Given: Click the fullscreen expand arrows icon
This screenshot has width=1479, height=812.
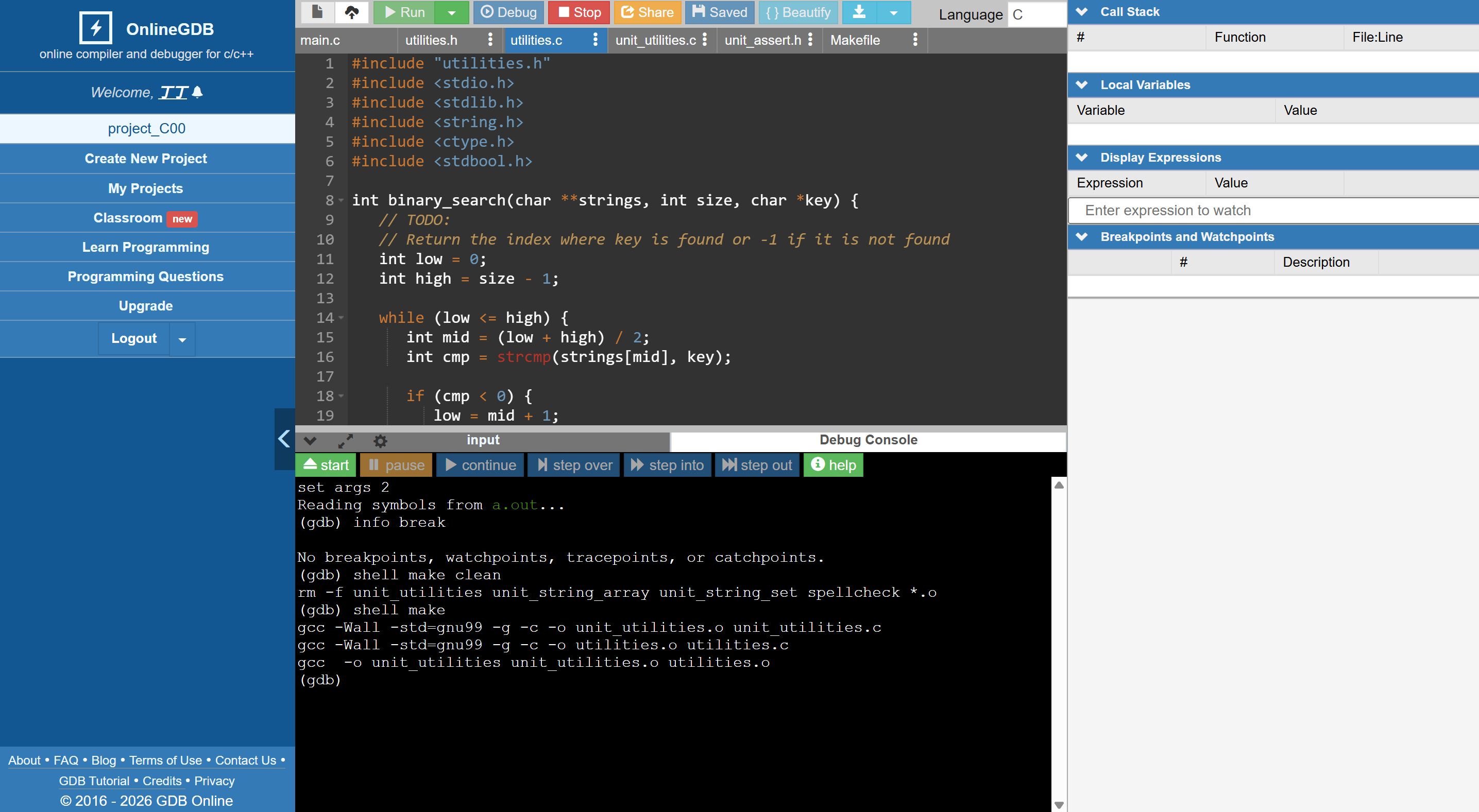Looking at the screenshot, I should point(345,441).
